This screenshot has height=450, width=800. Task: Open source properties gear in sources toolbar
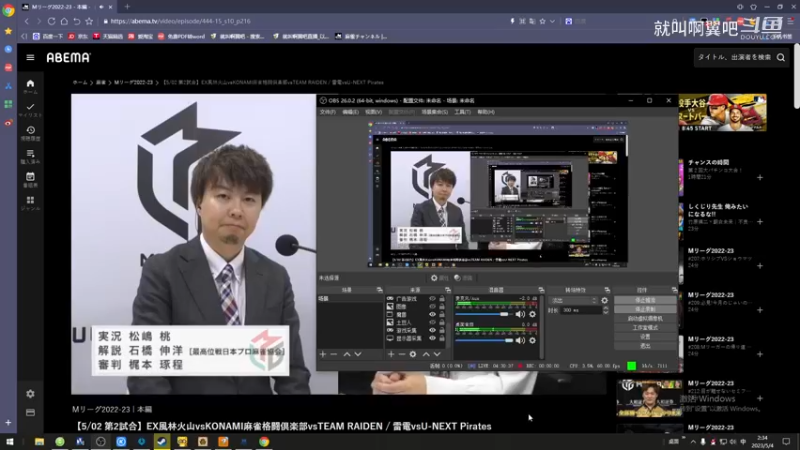pos(413,354)
